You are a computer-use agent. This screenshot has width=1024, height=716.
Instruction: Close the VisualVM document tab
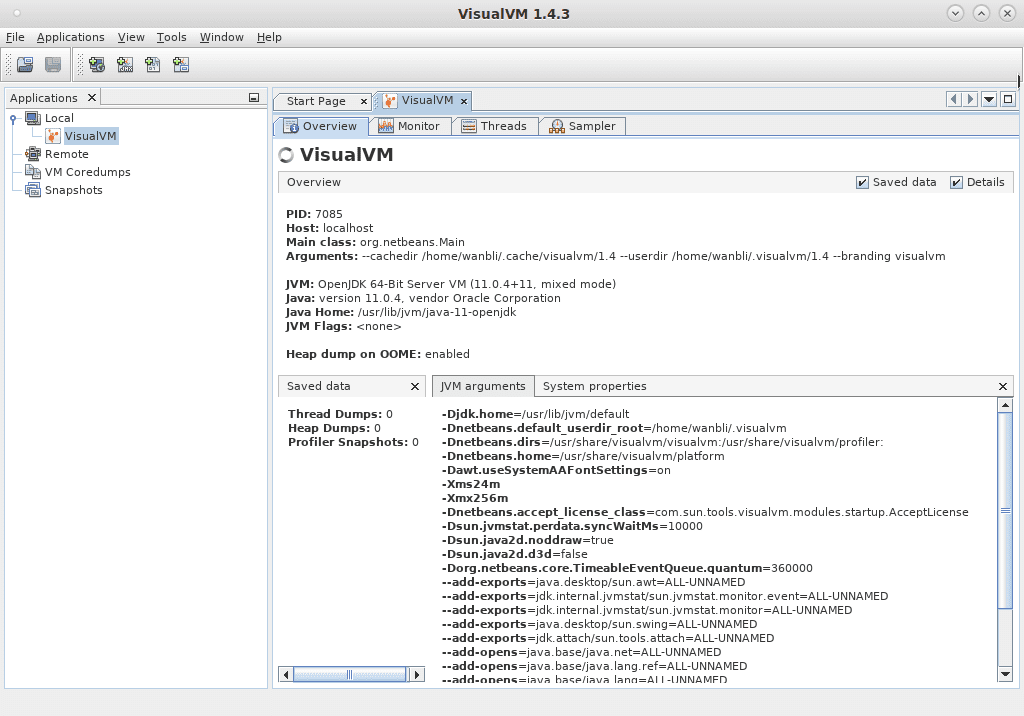pos(464,101)
